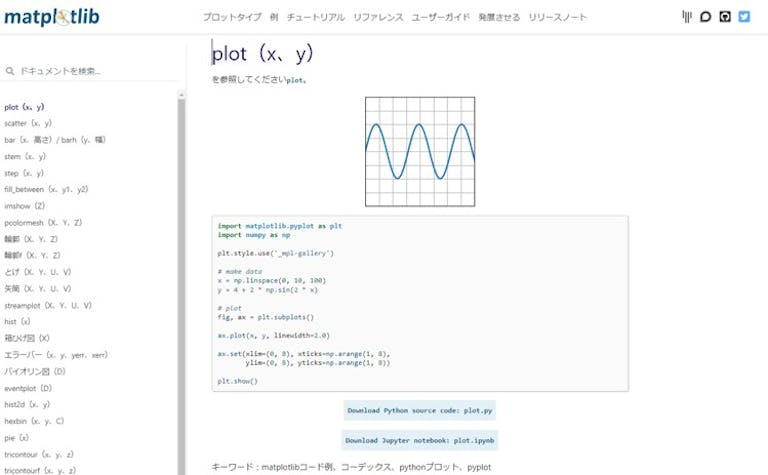768x475 pixels.
Task: Download Python source code plot.py
Action: point(420,410)
